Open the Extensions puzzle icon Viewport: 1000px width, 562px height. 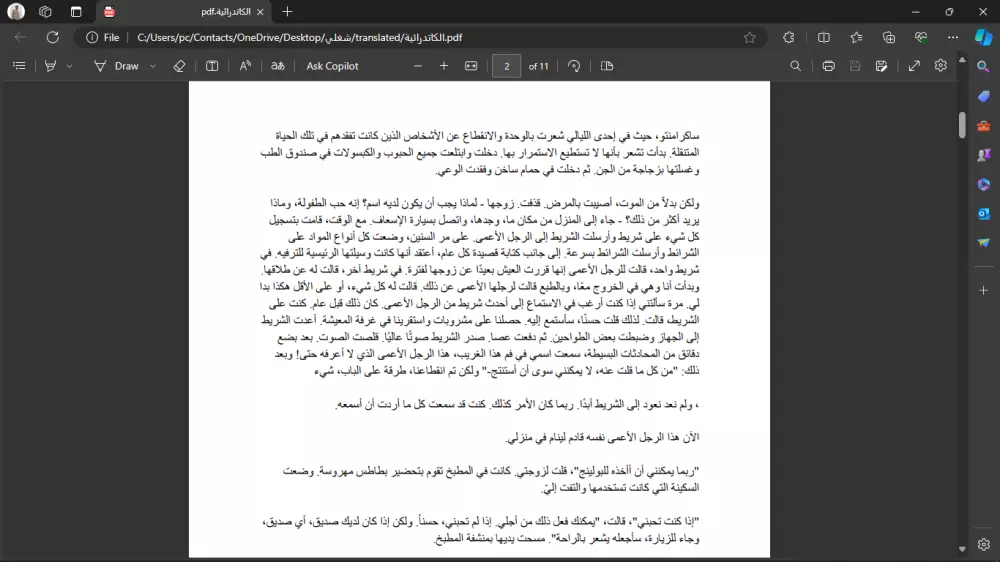pos(789,38)
